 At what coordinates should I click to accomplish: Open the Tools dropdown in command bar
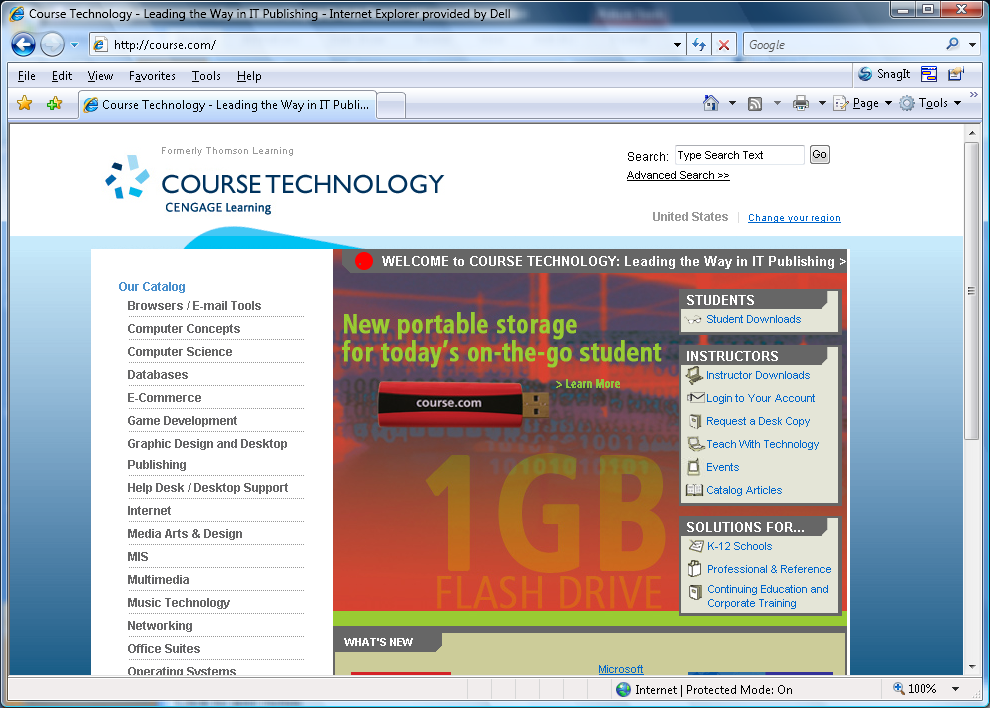click(x=931, y=103)
